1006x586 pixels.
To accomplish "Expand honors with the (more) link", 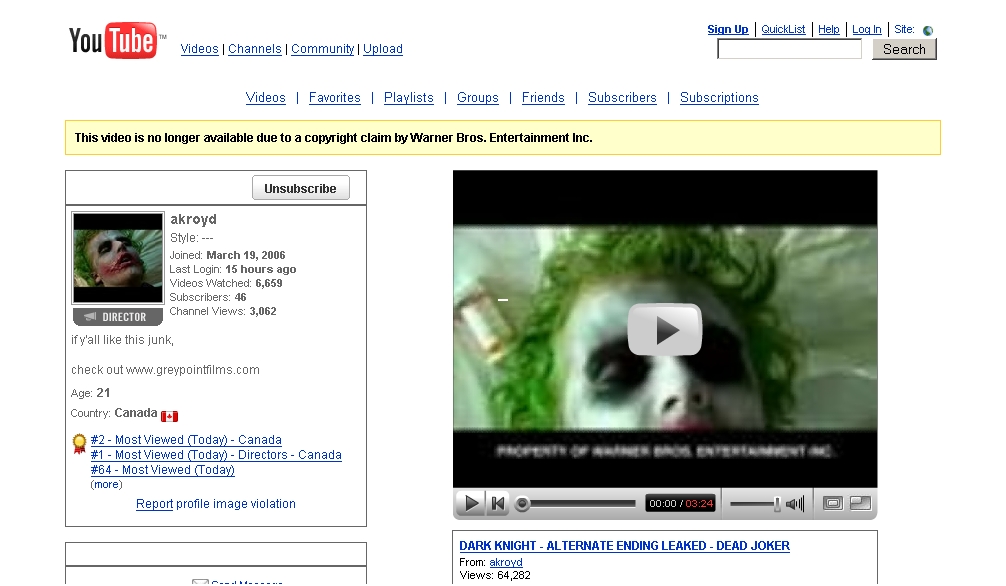I will 107,485.
